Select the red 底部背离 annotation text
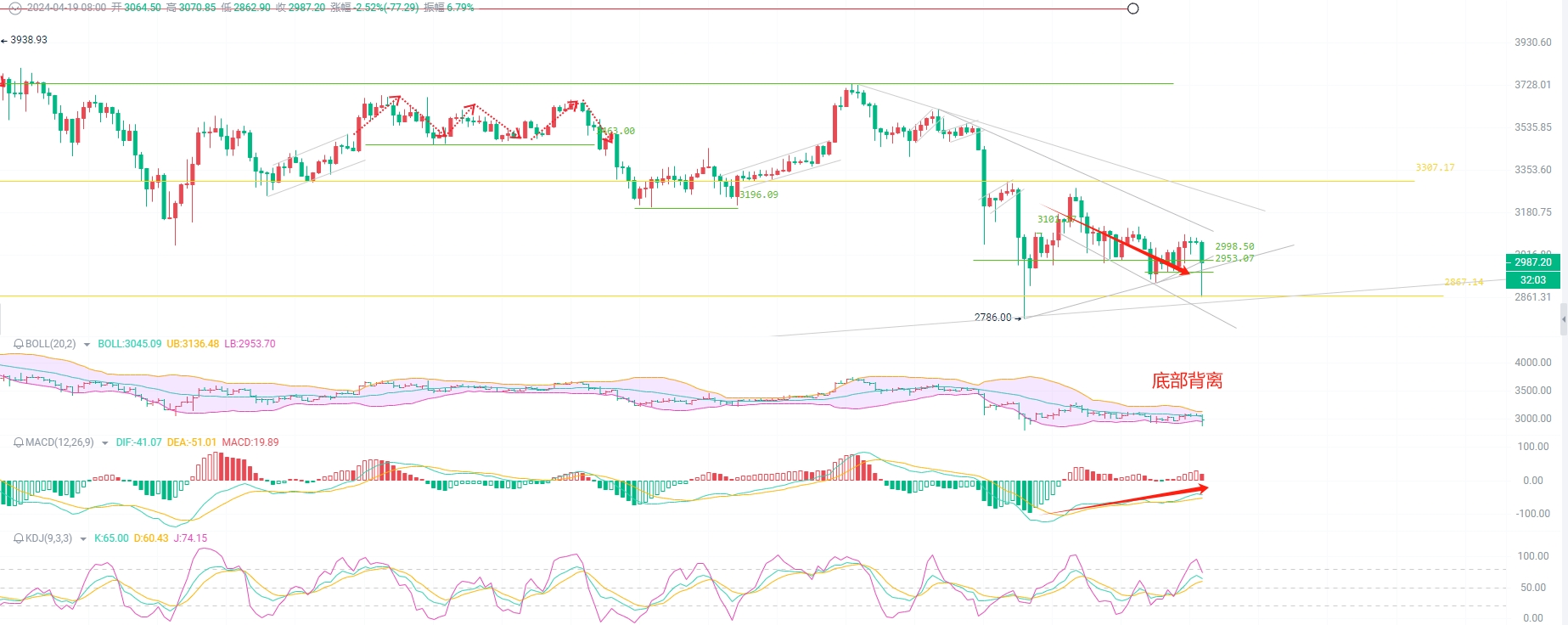1568x625 pixels. (1187, 380)
